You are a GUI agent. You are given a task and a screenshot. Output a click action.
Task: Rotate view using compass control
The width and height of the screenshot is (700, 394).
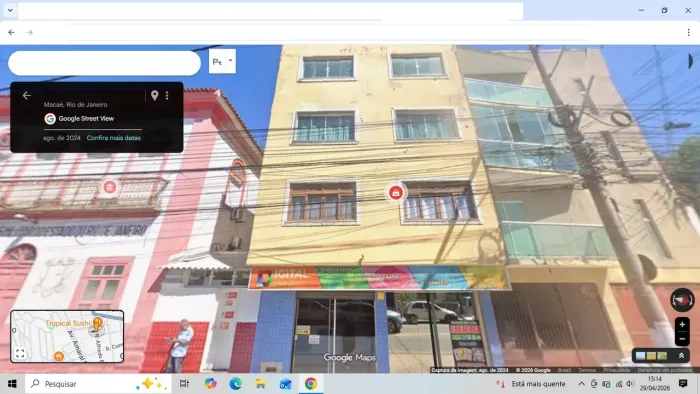[682, 299]
